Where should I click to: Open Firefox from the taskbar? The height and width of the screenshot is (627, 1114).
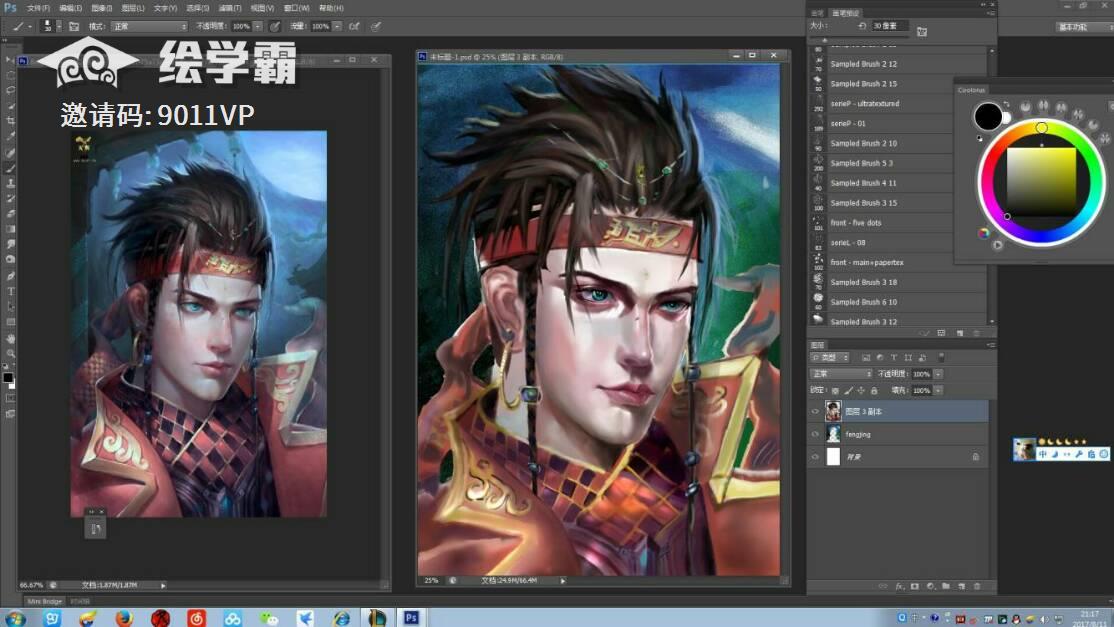[124, 618]
